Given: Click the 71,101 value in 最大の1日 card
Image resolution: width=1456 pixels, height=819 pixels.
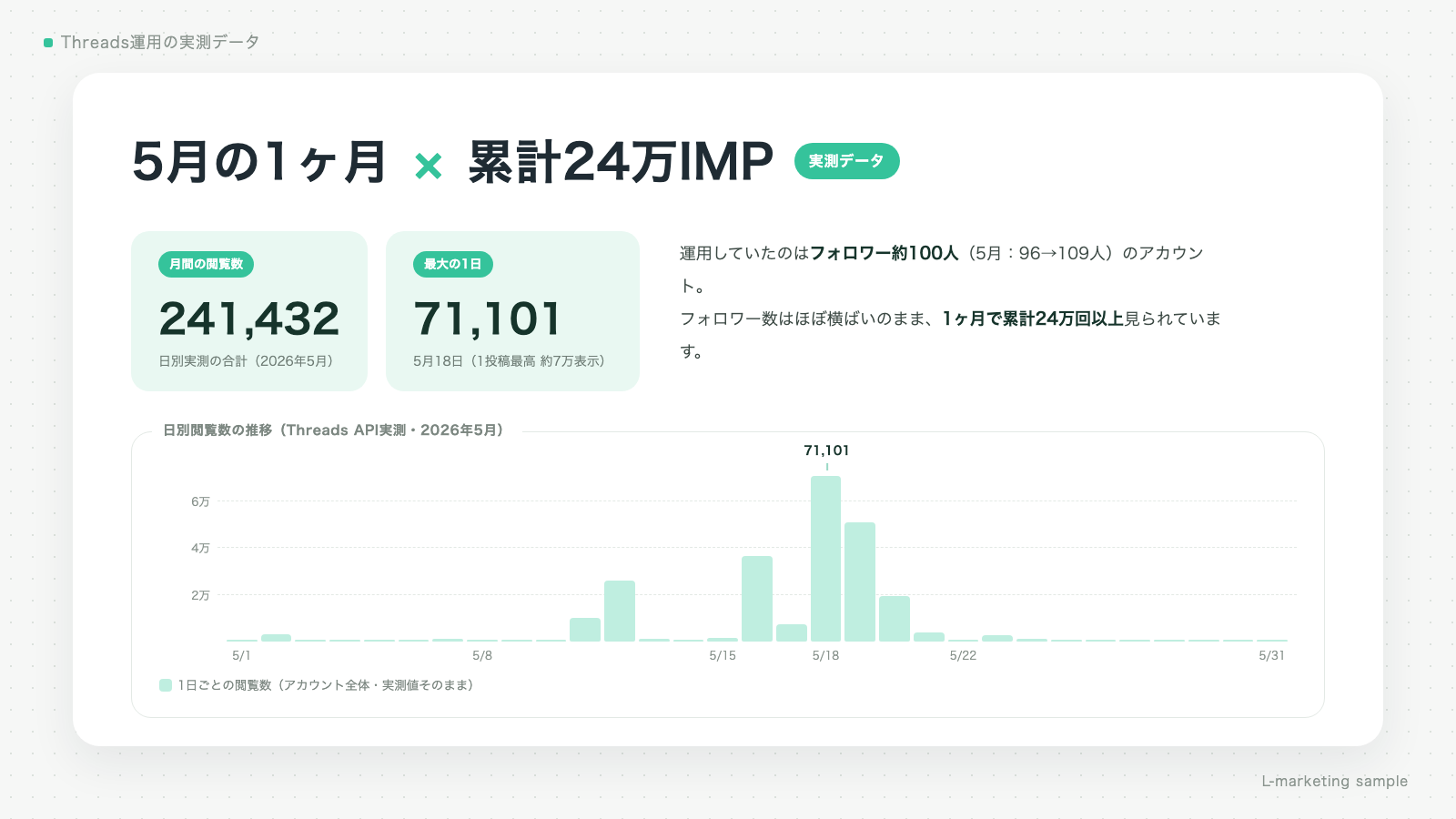Looking at the screenshot, I should point(488,318).
